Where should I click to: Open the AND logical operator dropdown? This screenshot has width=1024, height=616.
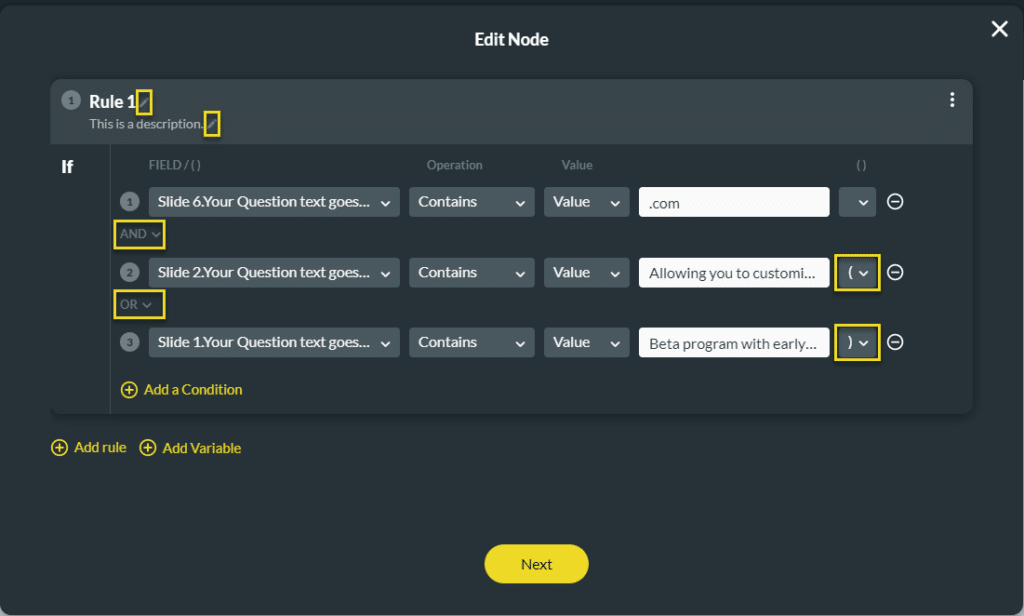[138, 234]
